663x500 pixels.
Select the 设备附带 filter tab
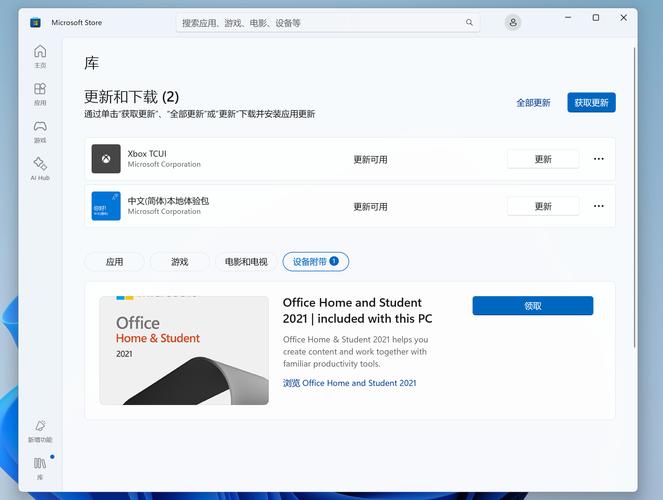tap(315, 262)
